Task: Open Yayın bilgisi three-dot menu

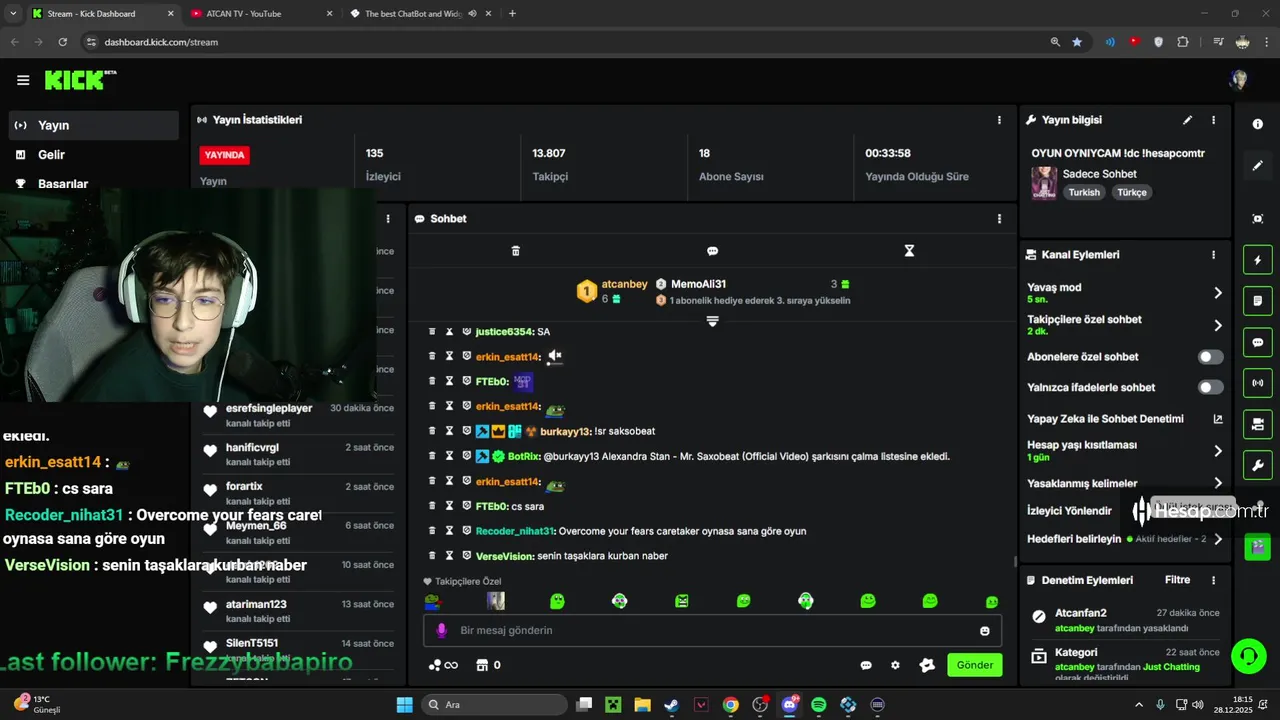Action: [1214, 120]
